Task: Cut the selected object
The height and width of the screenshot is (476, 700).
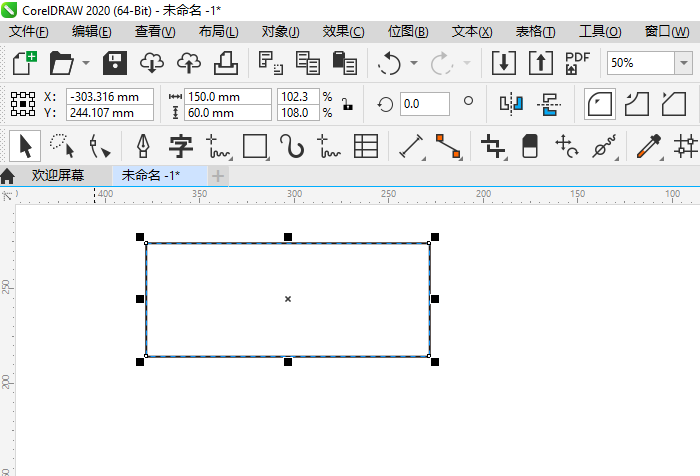Action: (x=271, y=63)
